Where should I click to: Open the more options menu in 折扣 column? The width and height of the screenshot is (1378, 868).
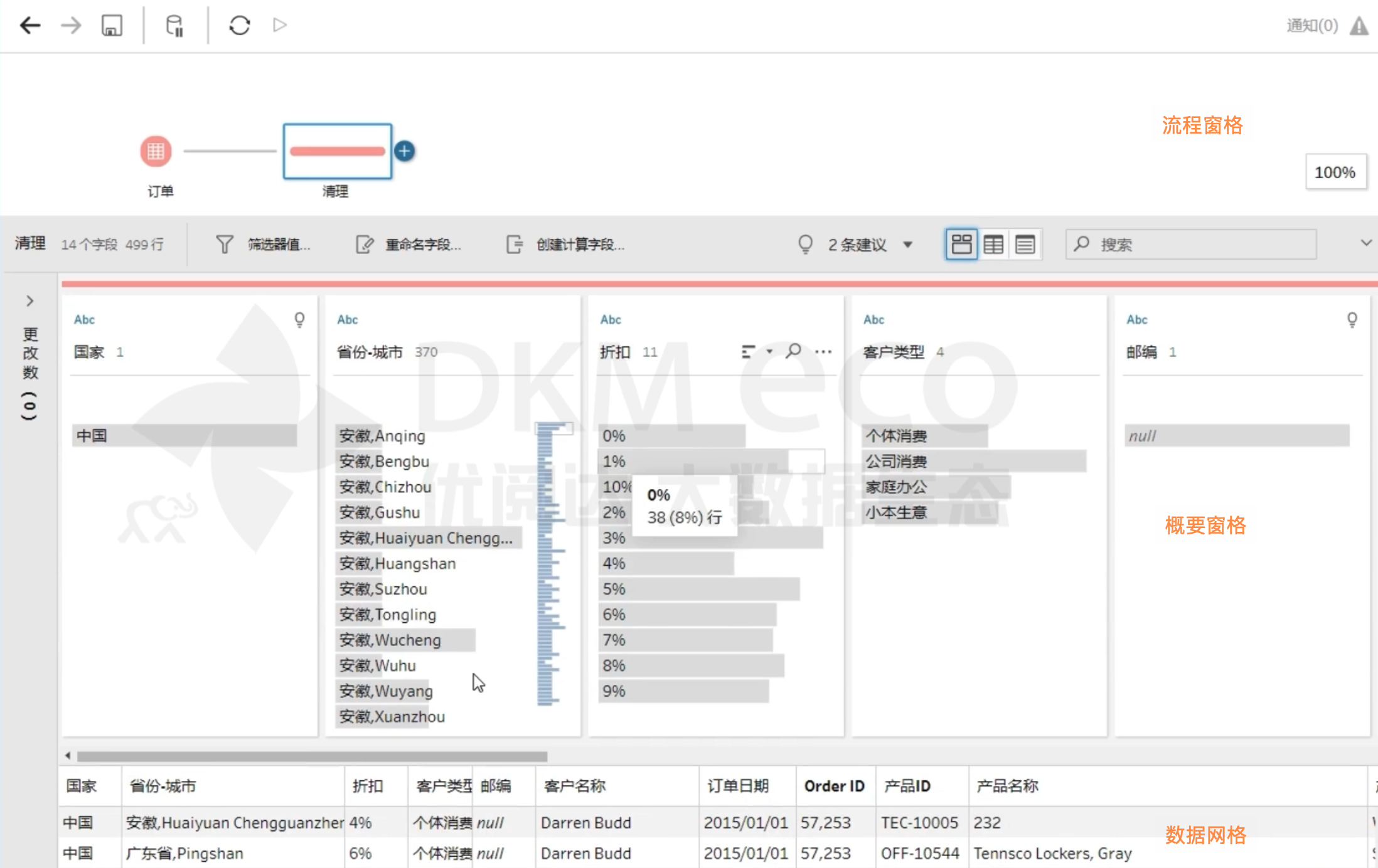coord(823,351)
